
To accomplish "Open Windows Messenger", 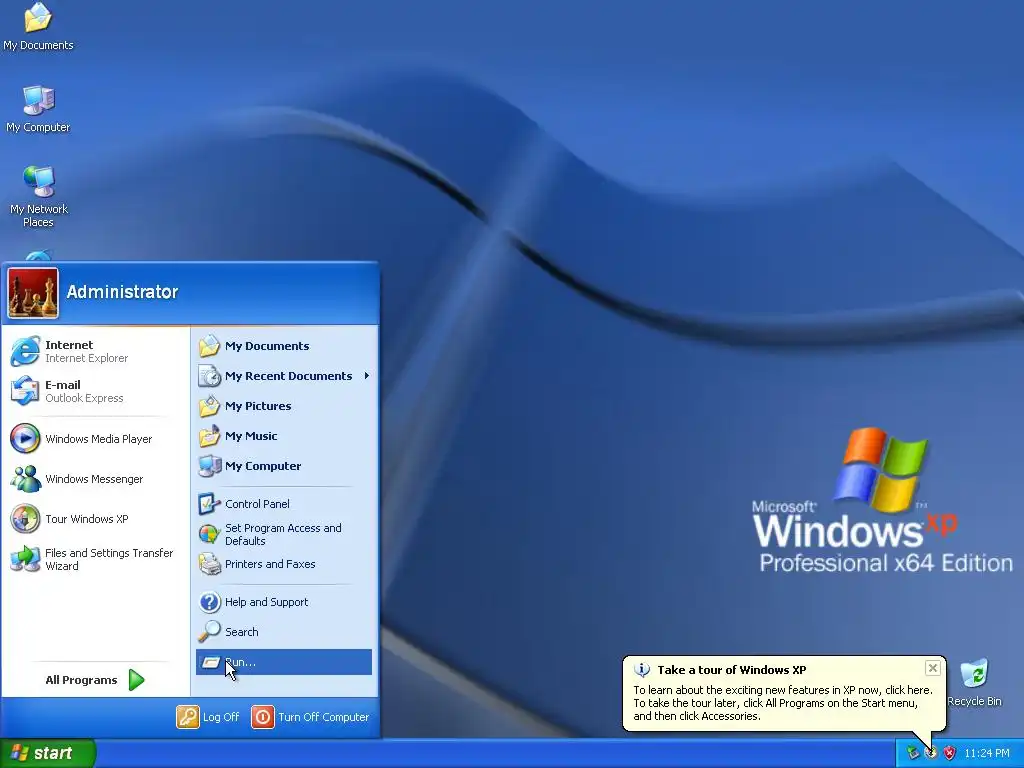I will pyautogui.click(x=95, y=479).
